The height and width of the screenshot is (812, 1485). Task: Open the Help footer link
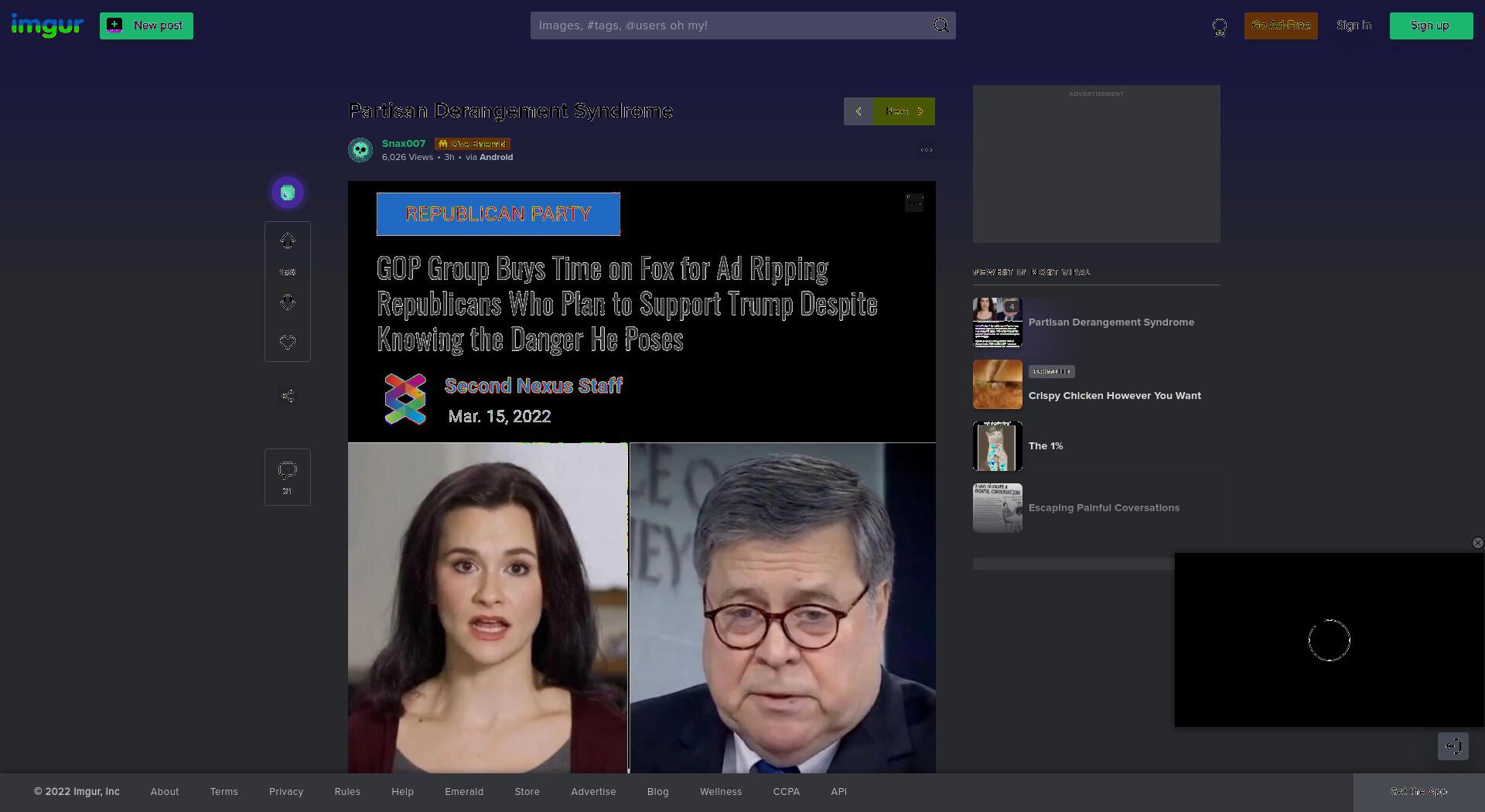pos(402,792)
